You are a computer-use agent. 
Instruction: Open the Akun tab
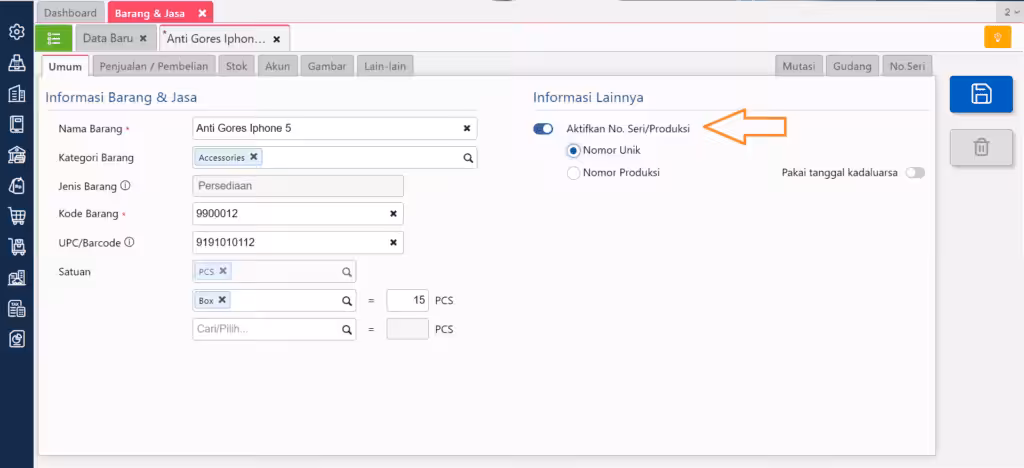click(x=278, y=66)
